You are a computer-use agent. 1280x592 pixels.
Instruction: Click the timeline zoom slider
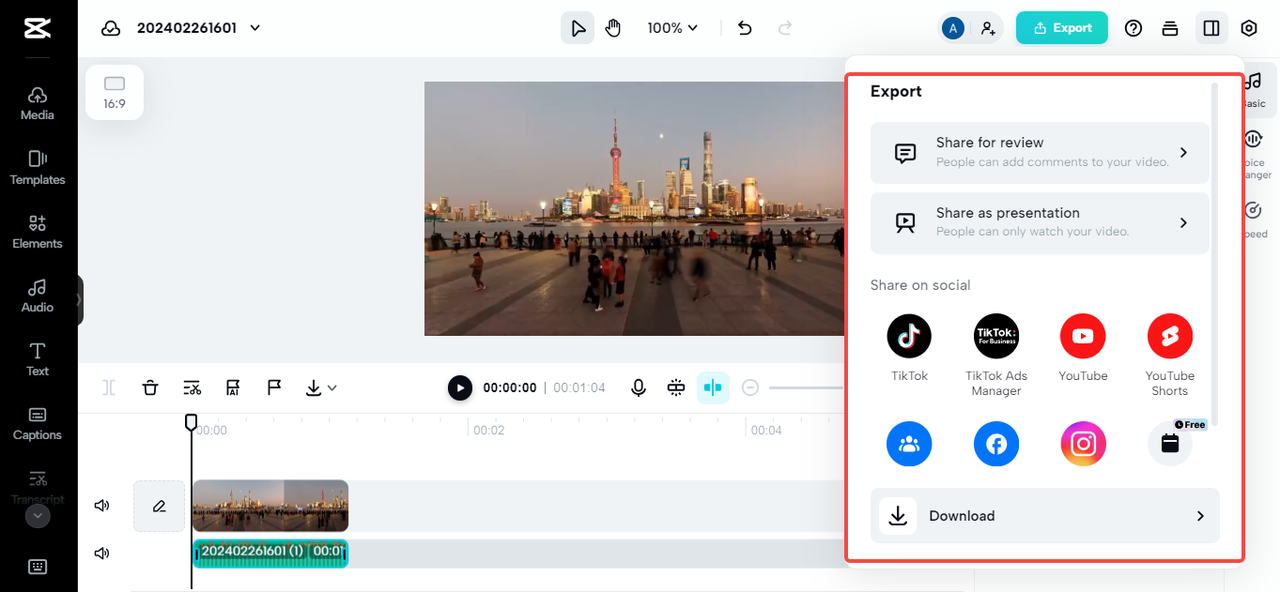click(x=805, y=388)
